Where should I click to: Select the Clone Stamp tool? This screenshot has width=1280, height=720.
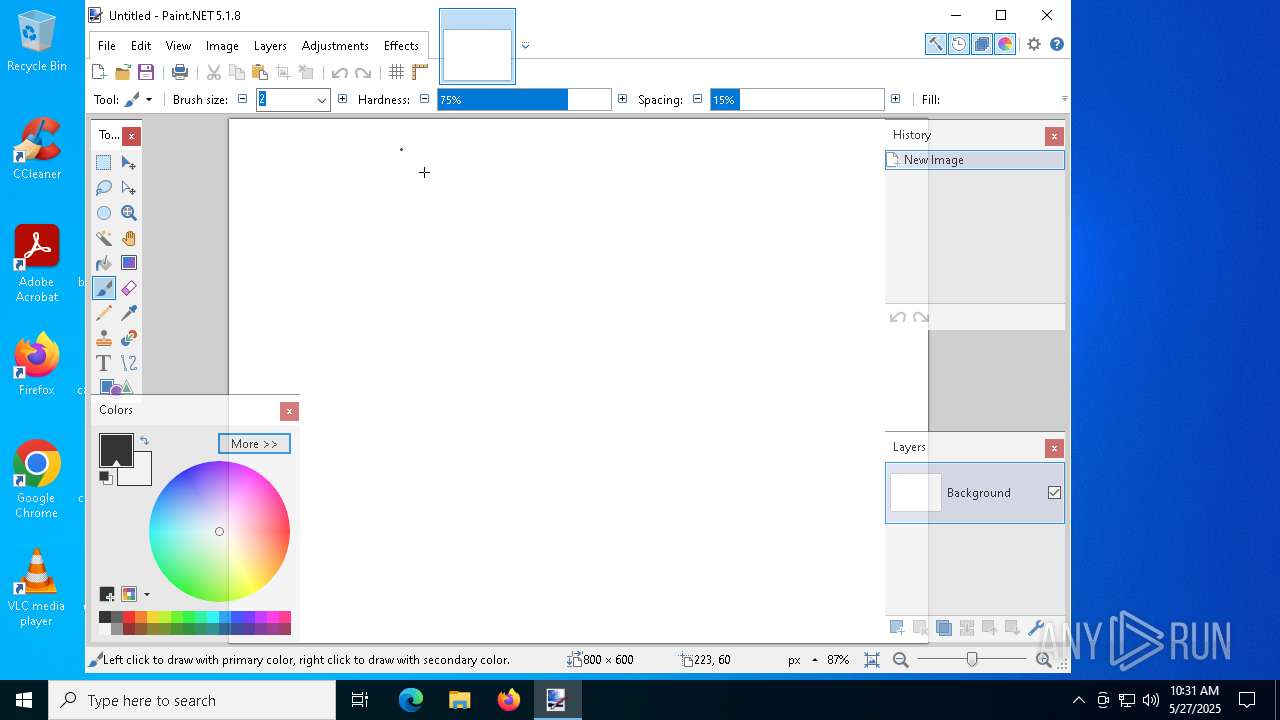click(104, 338)
